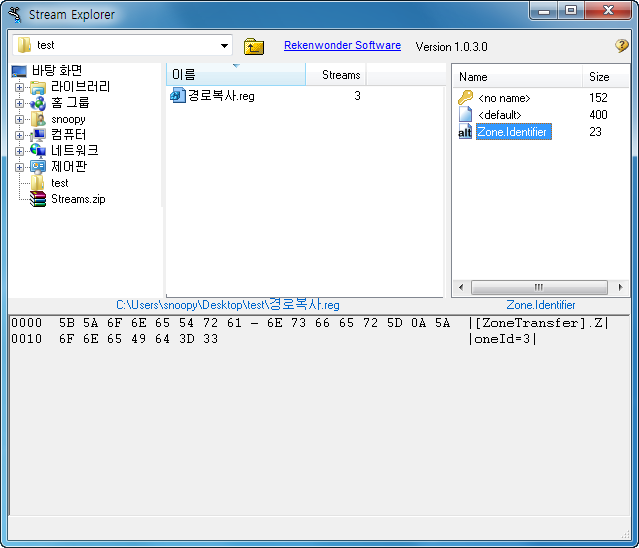Click the stream size value 400

point(598,114)
